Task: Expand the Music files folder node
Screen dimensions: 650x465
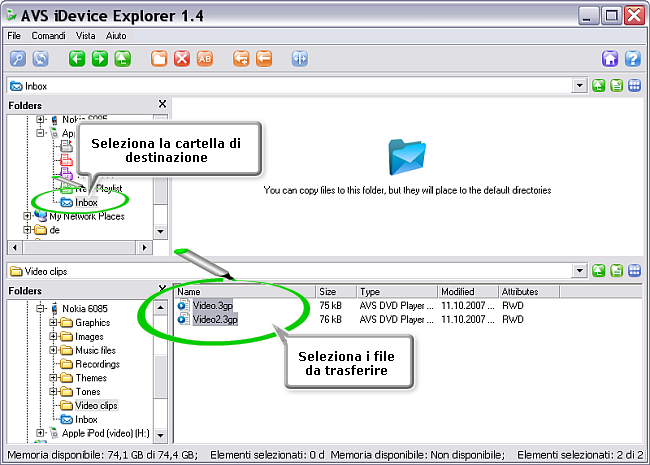Action: pyautogui.click(x=53, y=350)
